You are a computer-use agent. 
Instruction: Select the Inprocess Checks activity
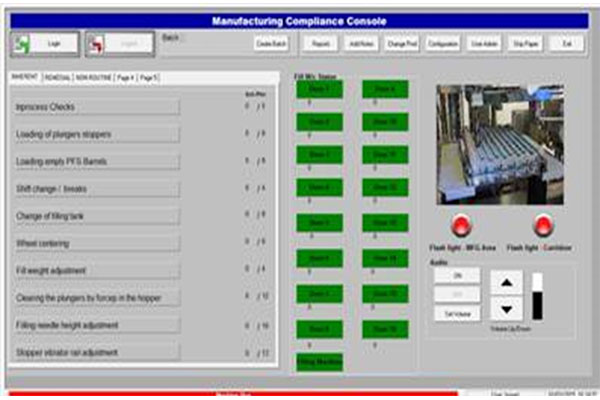point(96,106)
